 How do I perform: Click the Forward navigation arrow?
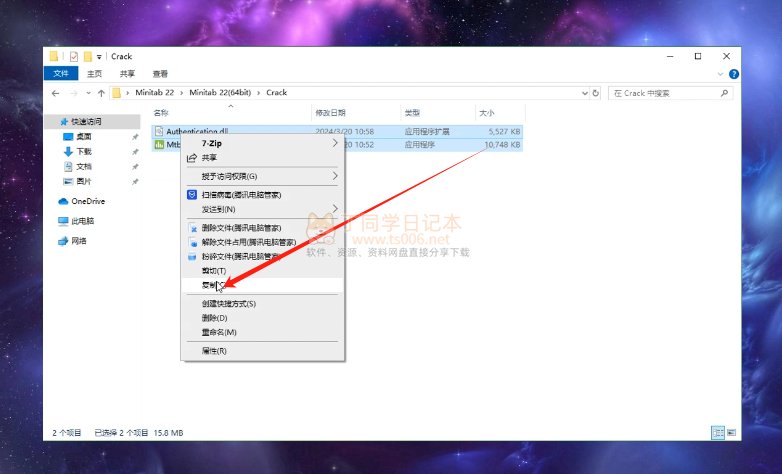click(x=73, y=93)
